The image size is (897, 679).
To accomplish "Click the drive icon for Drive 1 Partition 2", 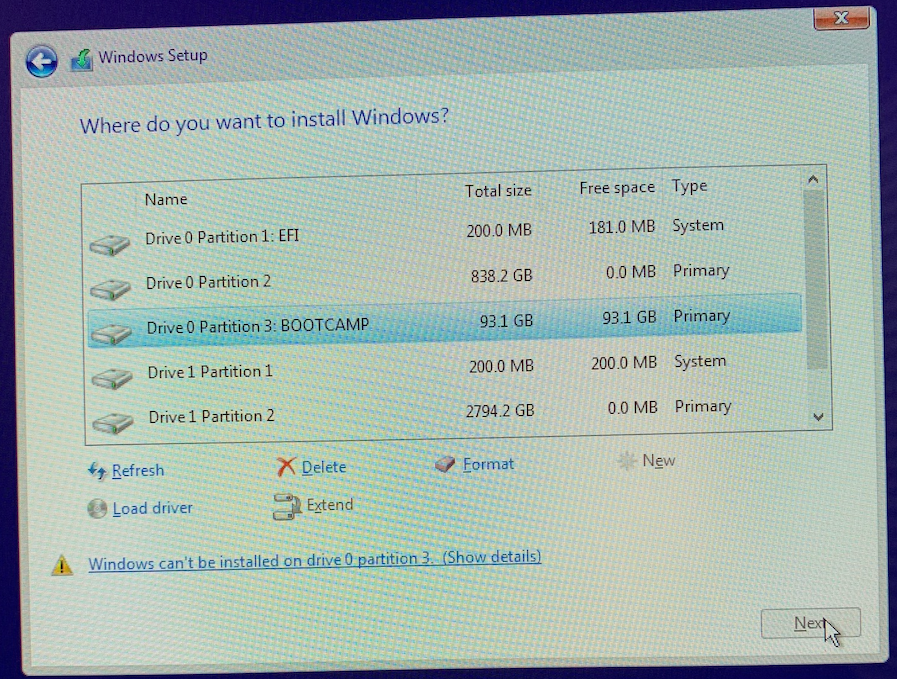I will (114, 423).
